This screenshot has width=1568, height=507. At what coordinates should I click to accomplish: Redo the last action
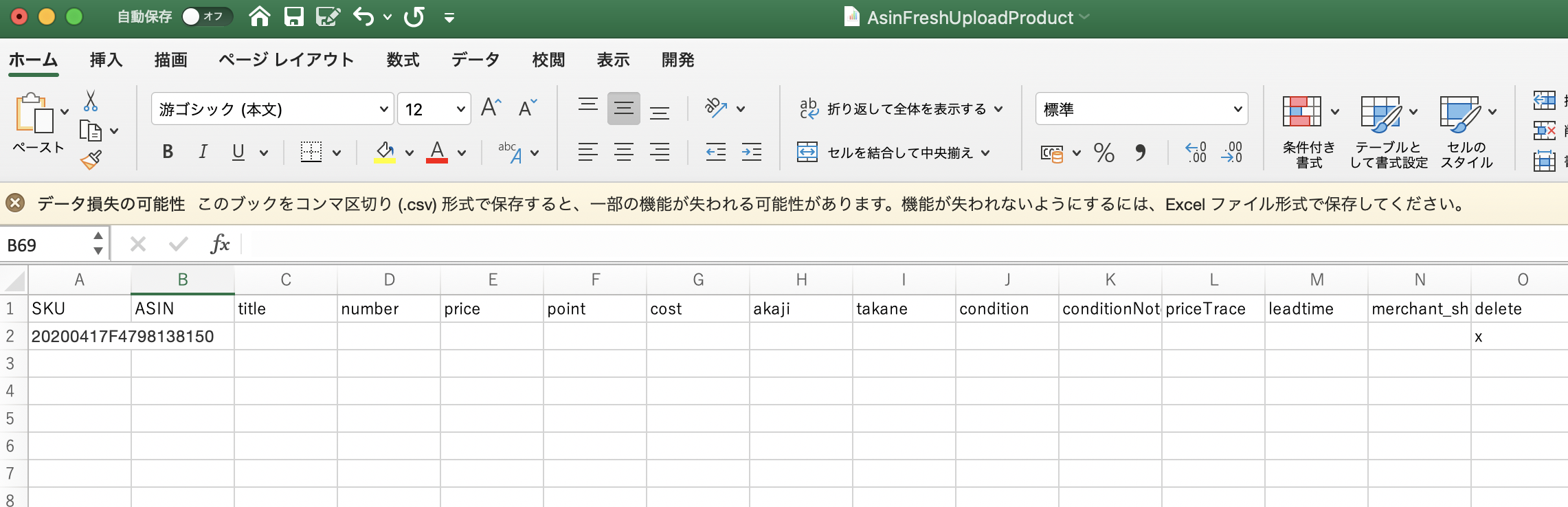[414, 16]
